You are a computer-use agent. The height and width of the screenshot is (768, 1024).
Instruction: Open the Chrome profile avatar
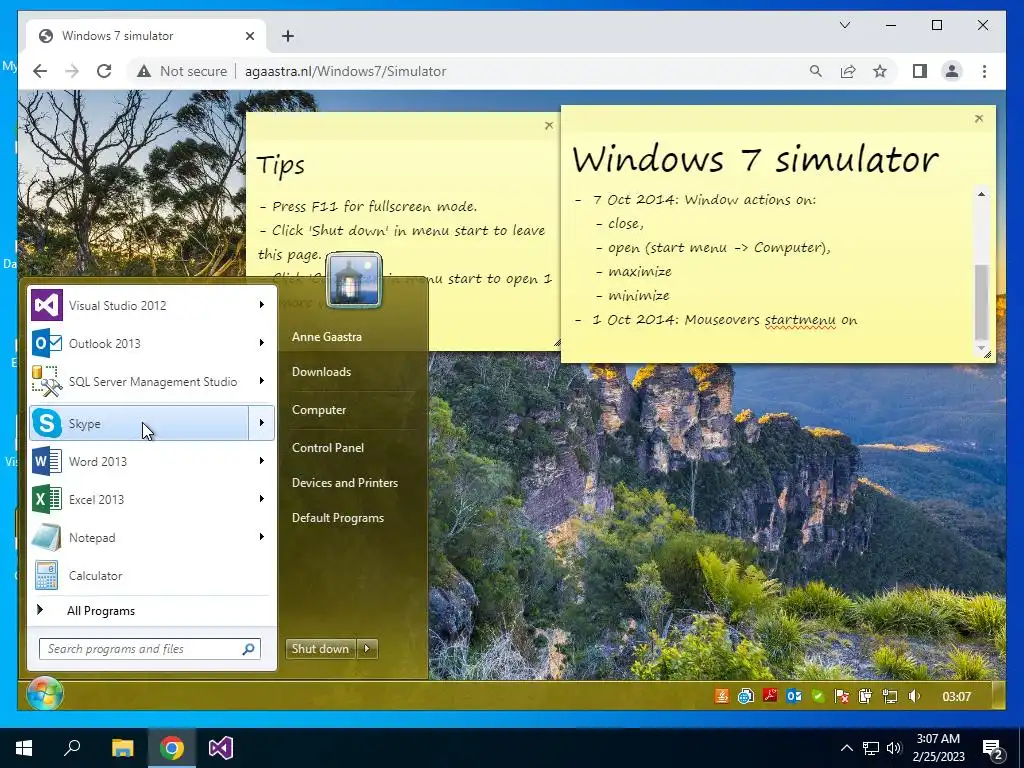tap(952, 71)
